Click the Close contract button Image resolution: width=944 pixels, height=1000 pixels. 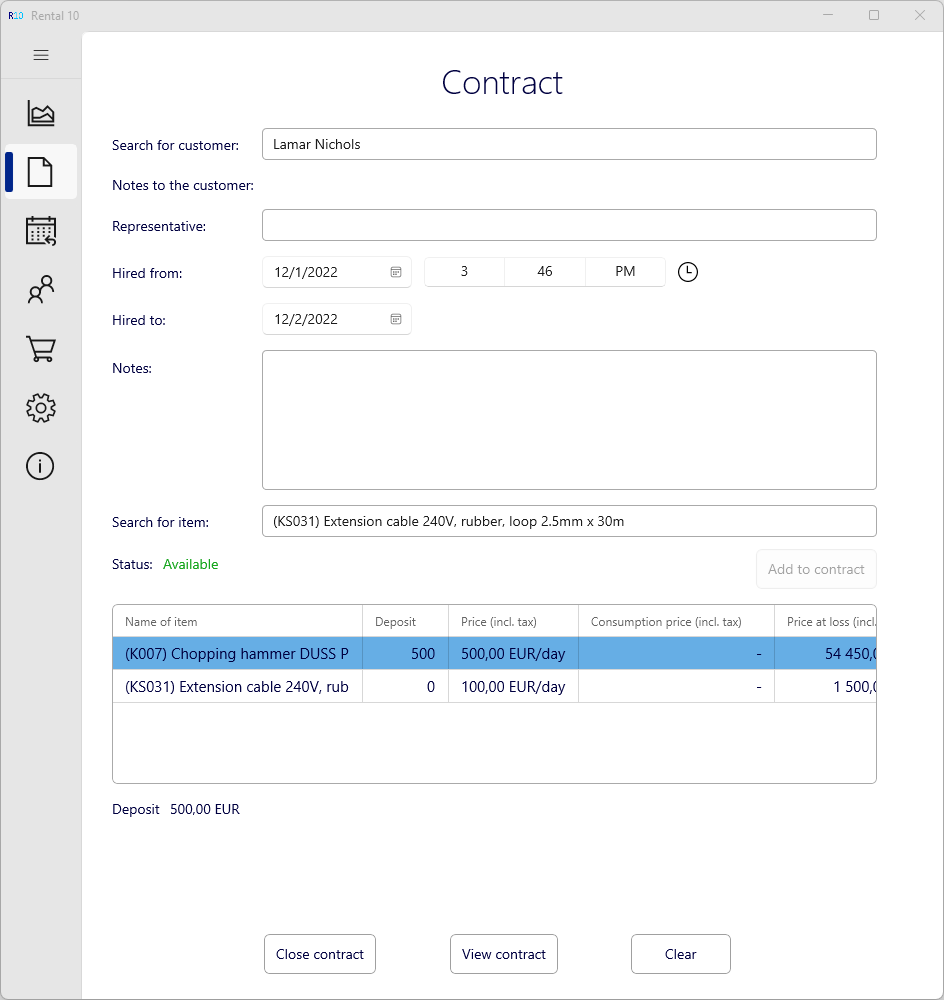pyautogui.click(x=320, y=954)
